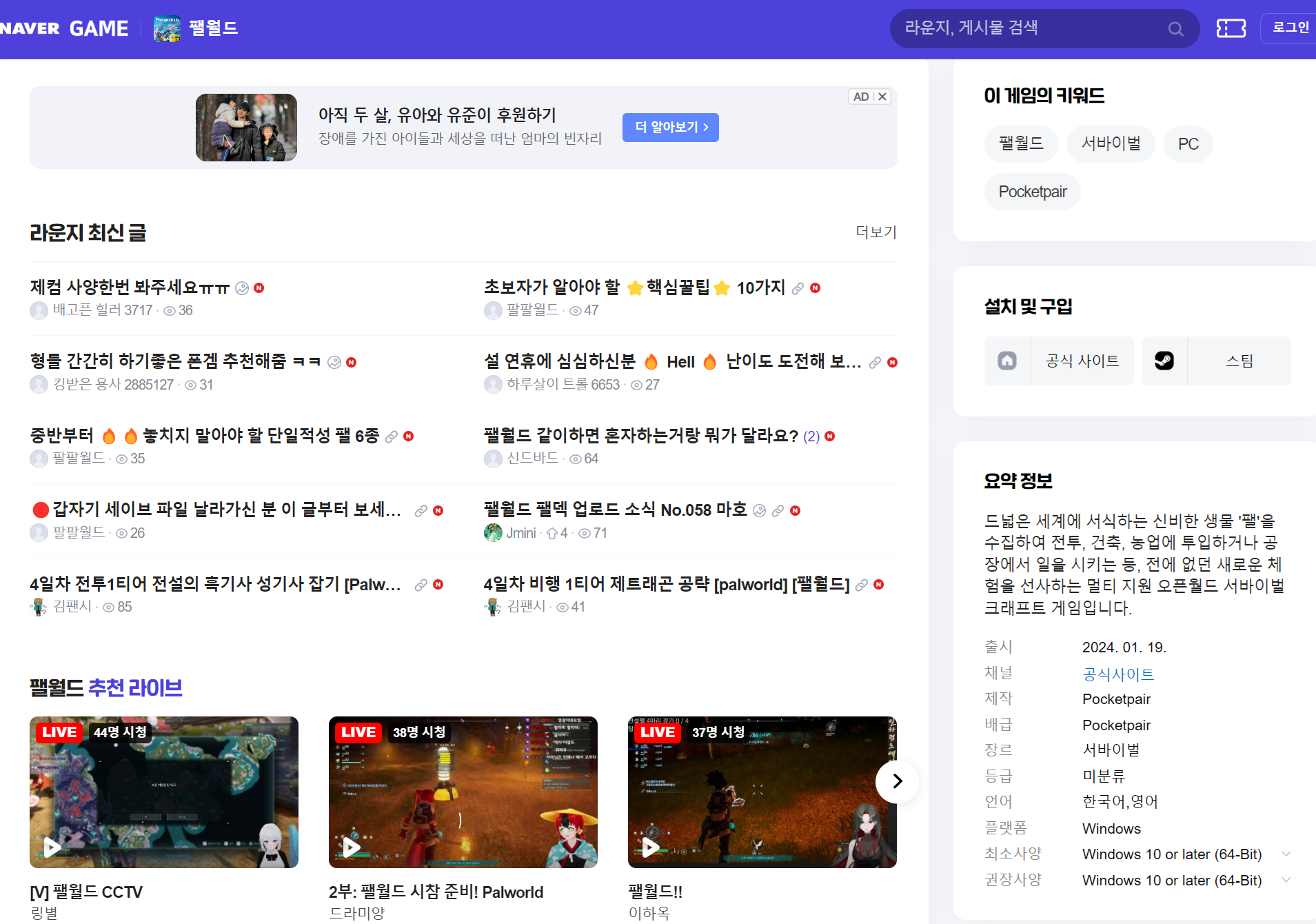The image size is (1316, 924).
Task: Click 하루살이 트롤 6653 profile avatar
Action: (493, 384)
